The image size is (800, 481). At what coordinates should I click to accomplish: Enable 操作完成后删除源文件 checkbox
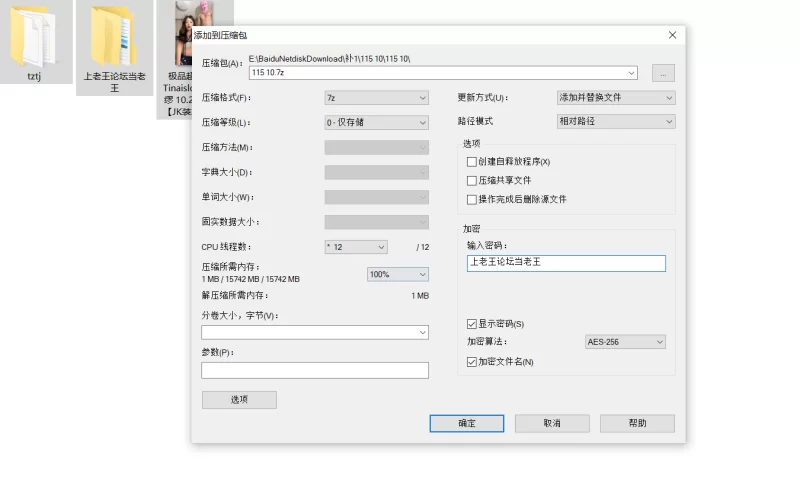pyautogui.click(x=472, y=199)
